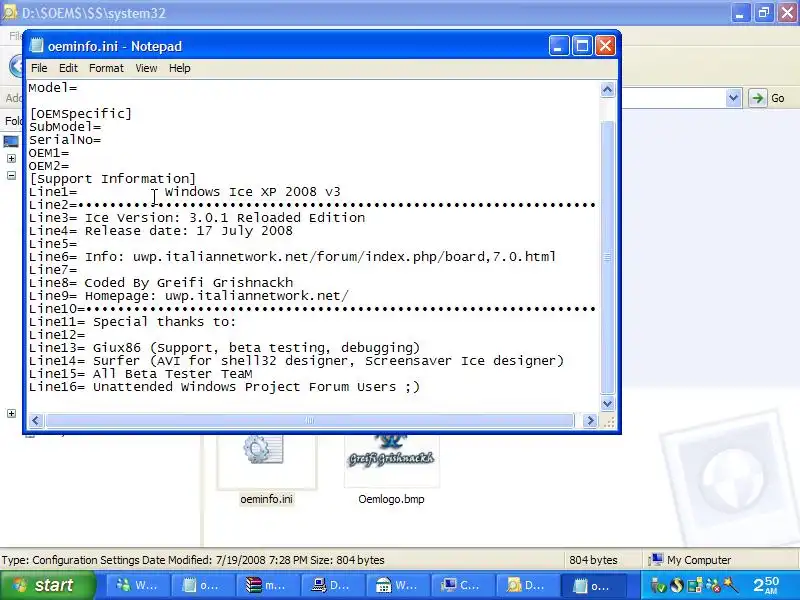Click 'Line11= Special thanks to:' line

pyautogui.click(x=133, y=322)
